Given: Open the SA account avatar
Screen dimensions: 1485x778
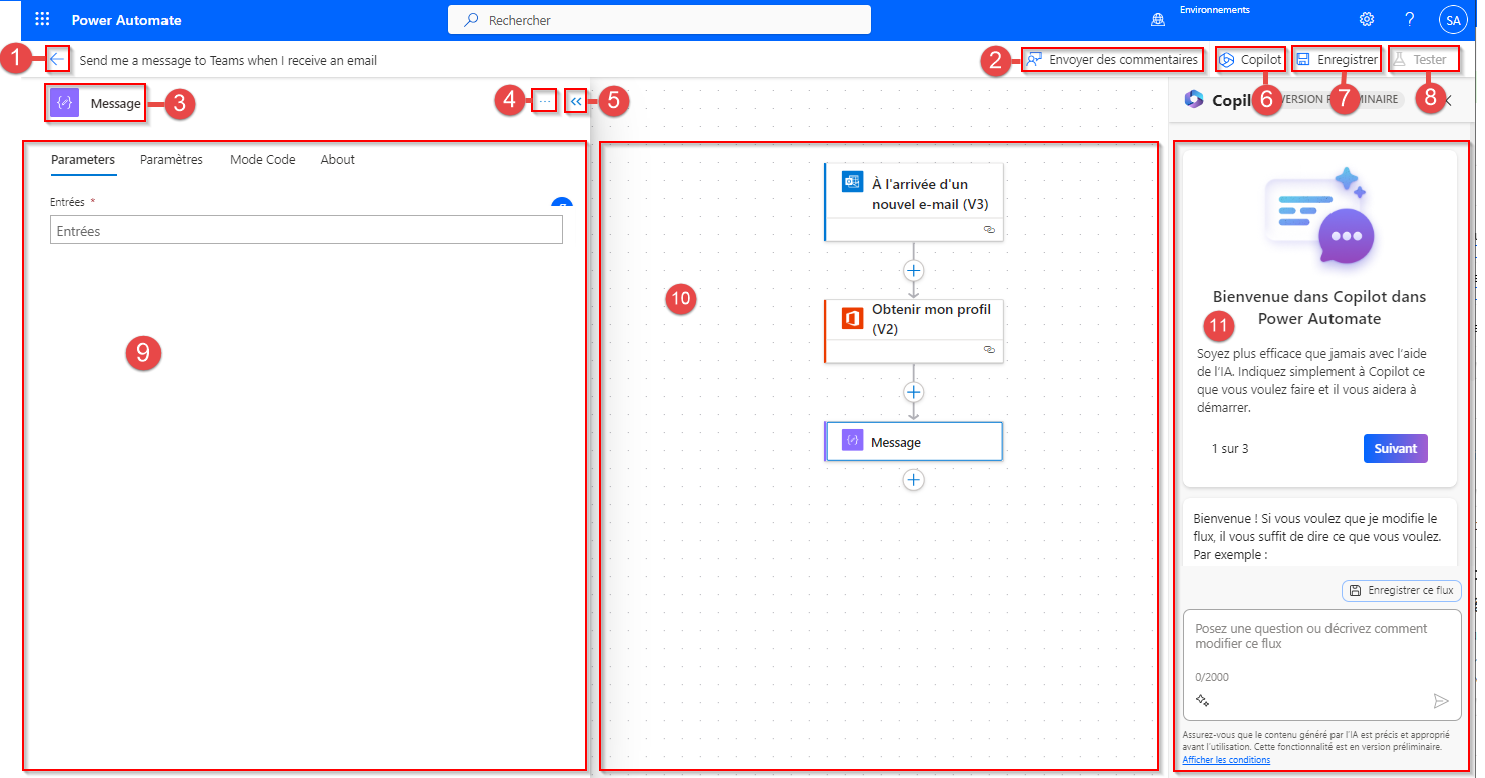Looking at the screenshot, I should coord(1453,20).
